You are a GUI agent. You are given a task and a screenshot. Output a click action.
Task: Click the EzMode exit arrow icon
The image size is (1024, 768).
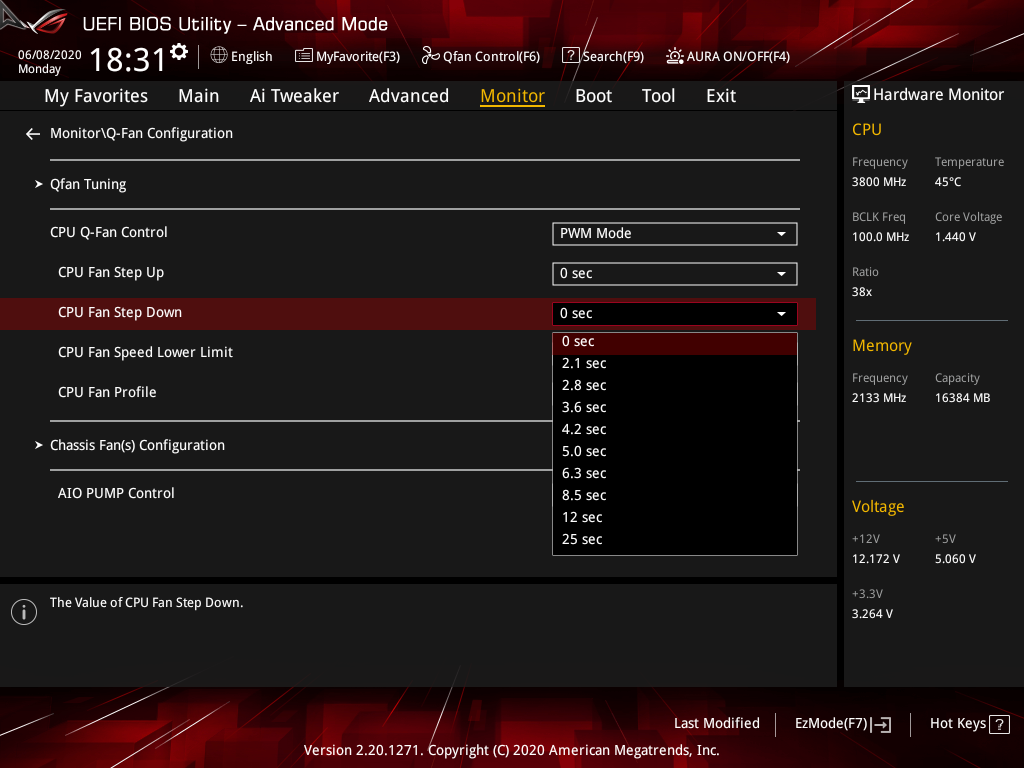881,724
